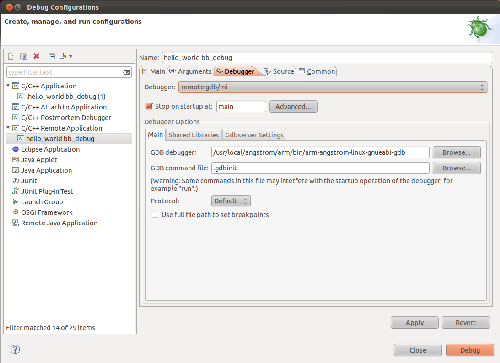The height and width of the screenshot is (363, 500).
Task: Open the Protocol Default dropdown
Action: (x=231, y=201)
